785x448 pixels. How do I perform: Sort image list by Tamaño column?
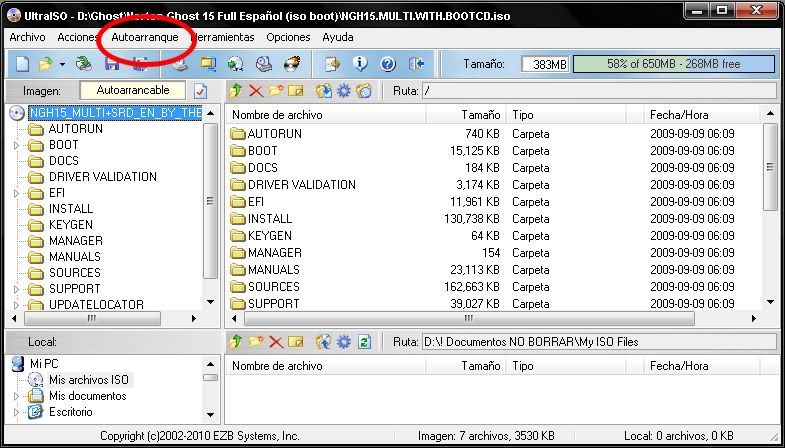[x=466, y=115]
